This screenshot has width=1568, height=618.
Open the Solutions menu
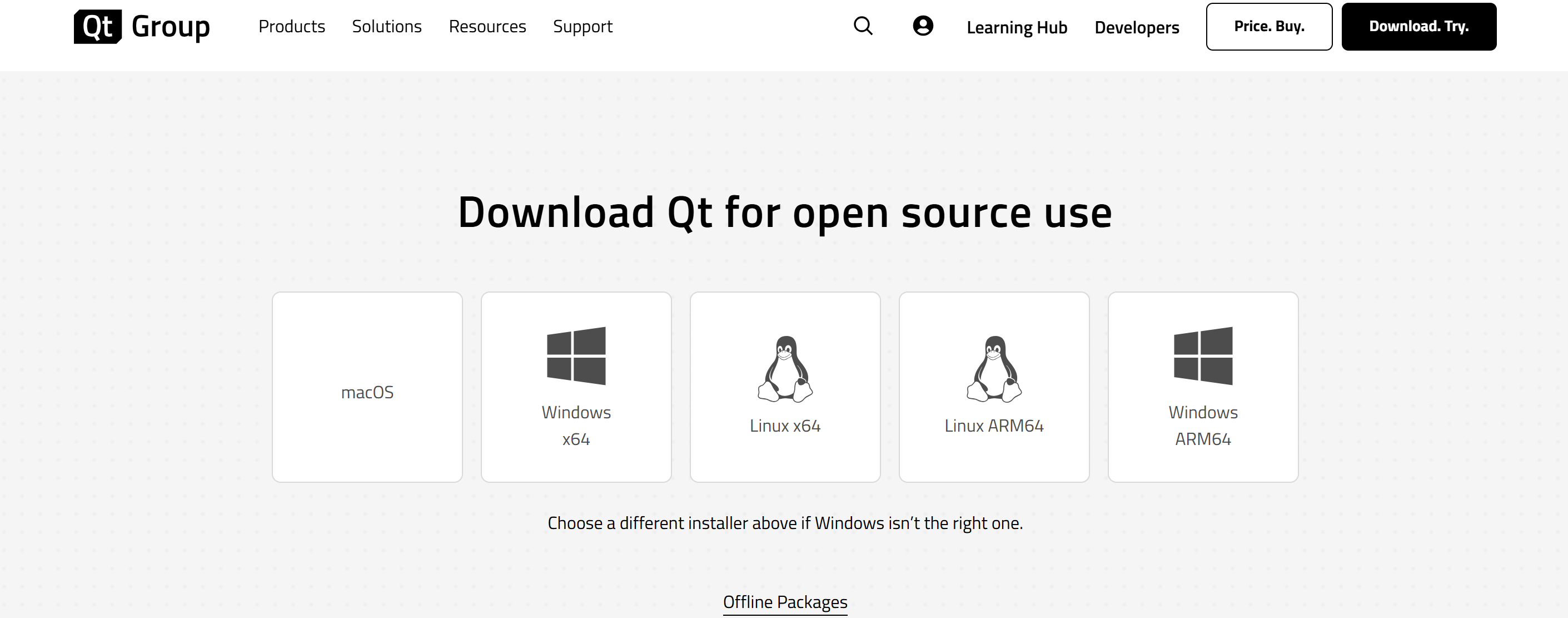point(387,26)
